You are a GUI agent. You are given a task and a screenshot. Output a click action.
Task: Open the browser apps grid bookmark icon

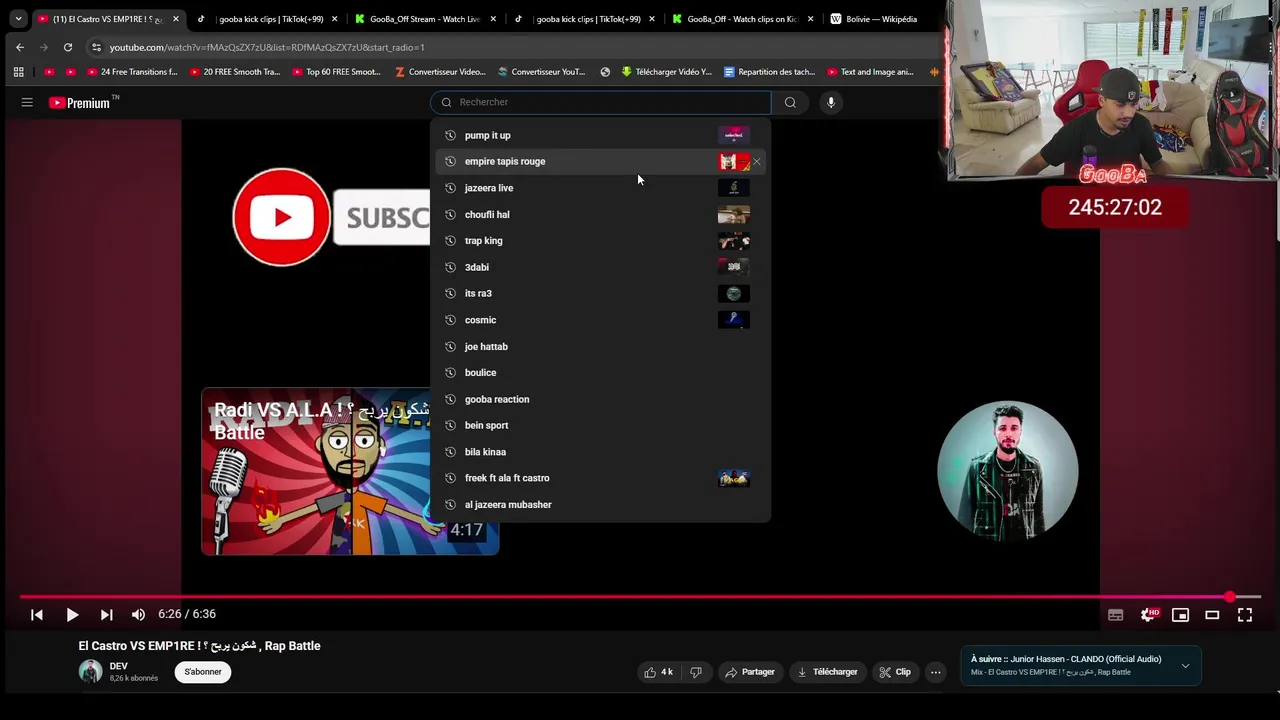18,72
